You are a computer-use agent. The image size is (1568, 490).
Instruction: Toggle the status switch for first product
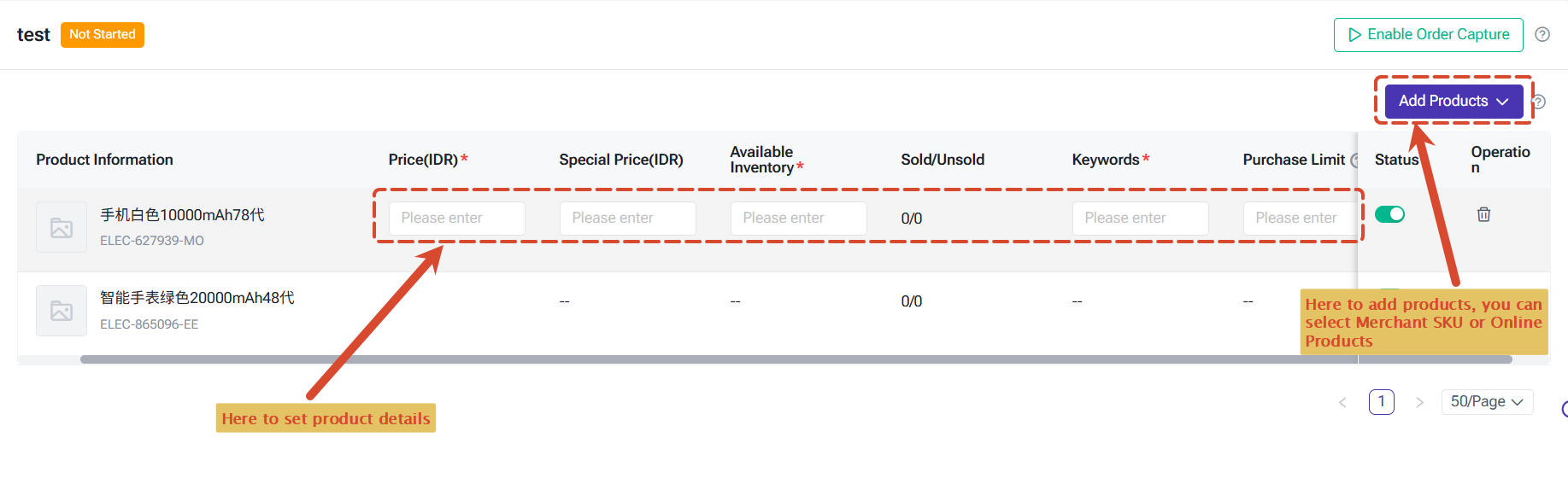coord(1390,214)
